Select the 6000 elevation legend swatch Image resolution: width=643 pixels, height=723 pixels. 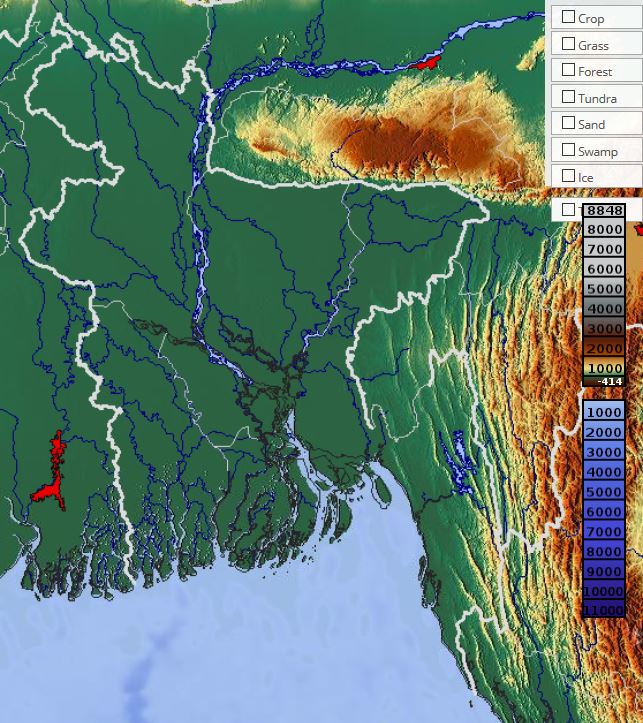coord(604,269)
